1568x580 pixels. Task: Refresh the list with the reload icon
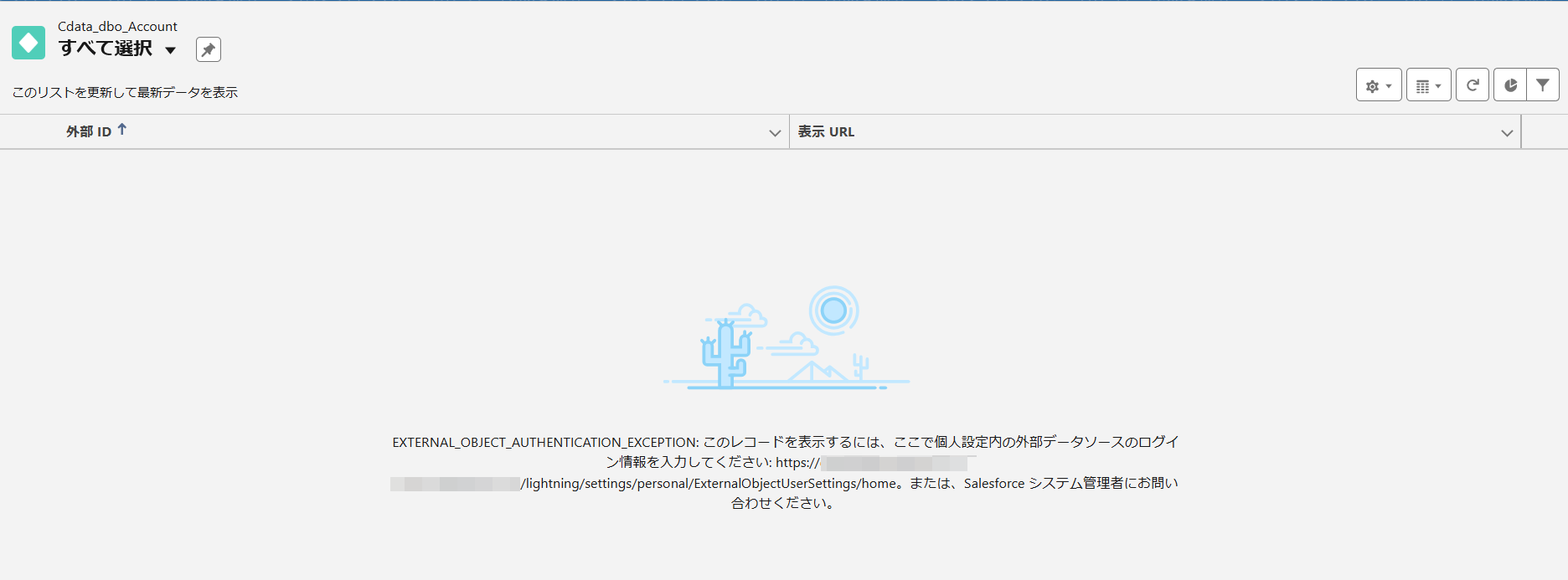1473,85
